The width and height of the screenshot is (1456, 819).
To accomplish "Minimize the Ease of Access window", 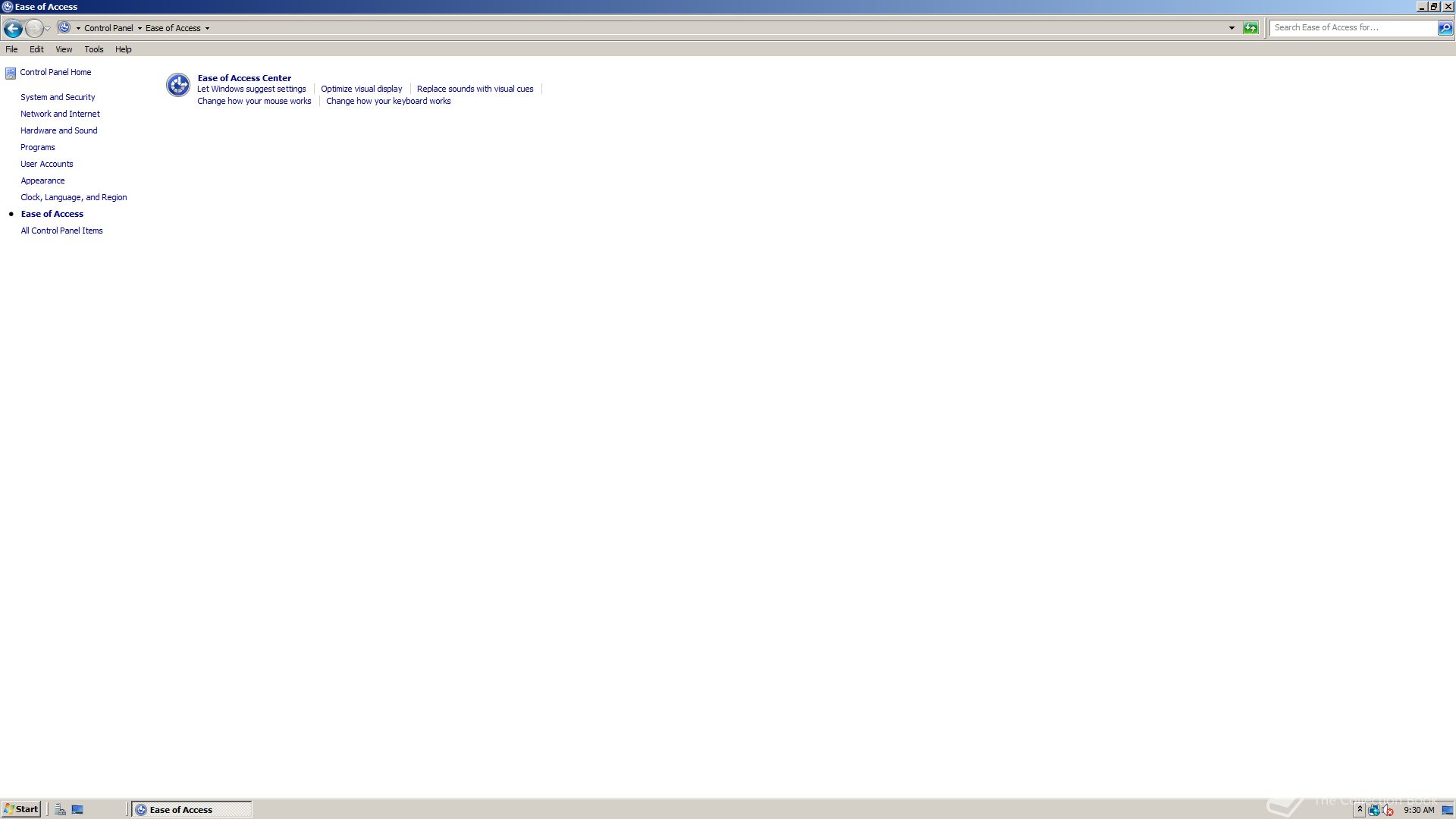I will point(1421,7).
